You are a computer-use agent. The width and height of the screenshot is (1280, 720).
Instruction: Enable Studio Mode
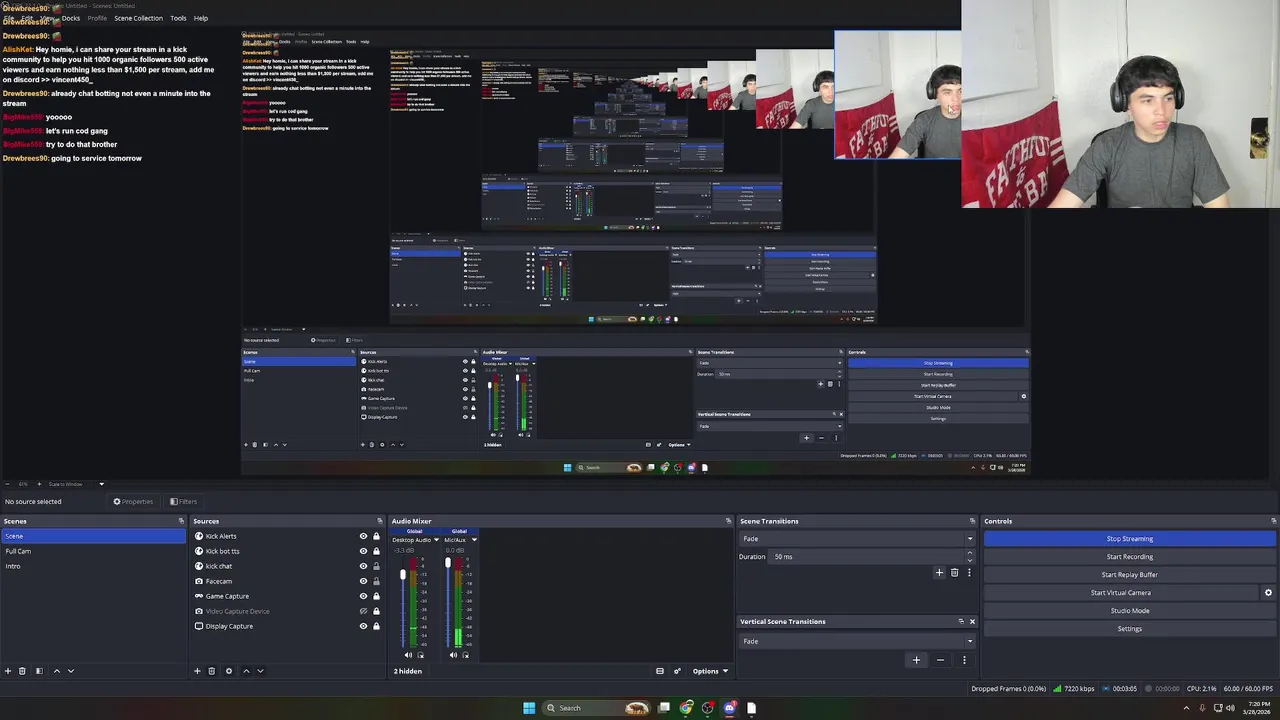tap(1130, 611)
